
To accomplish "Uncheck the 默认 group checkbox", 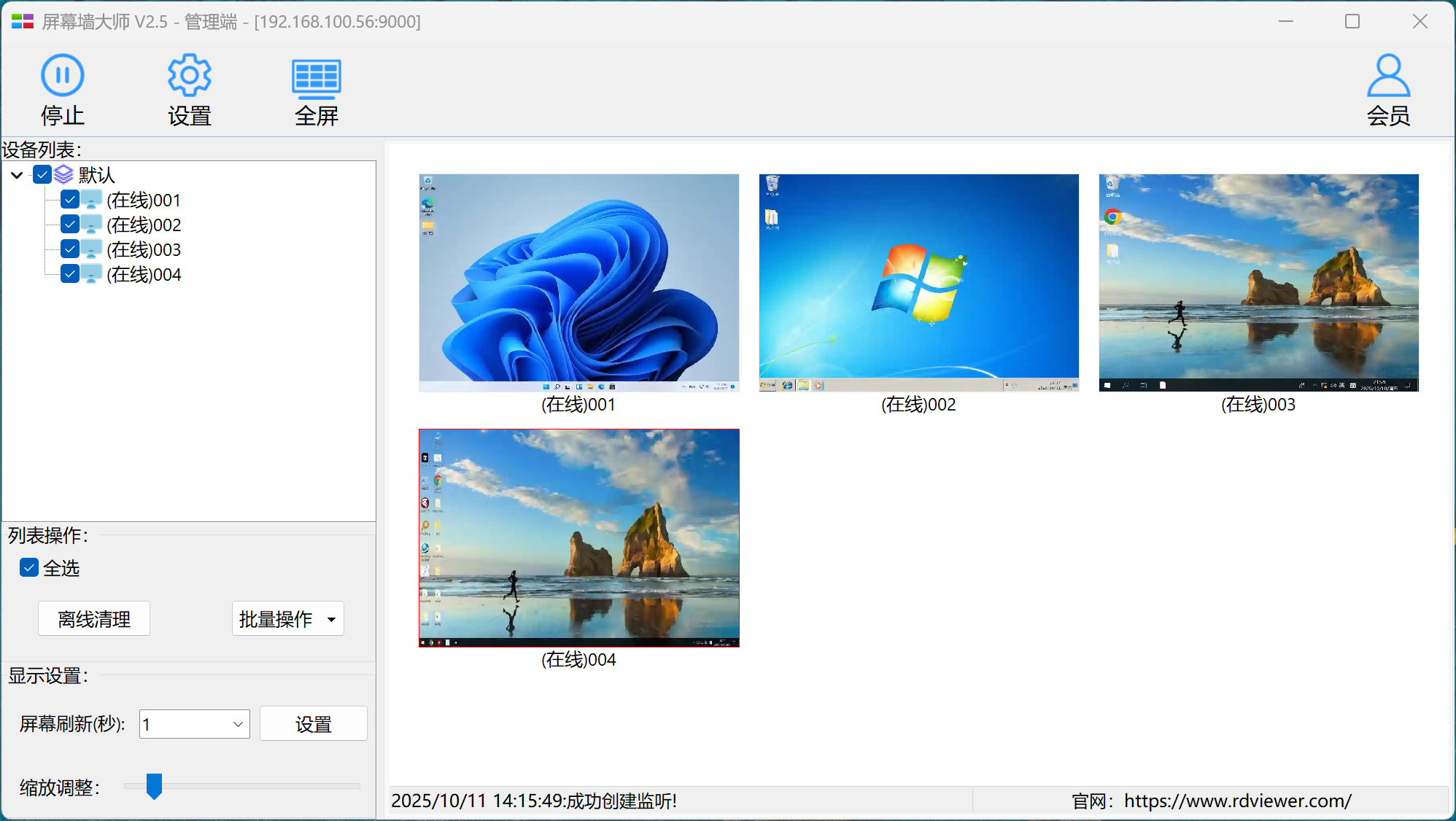I will (42, 174).
